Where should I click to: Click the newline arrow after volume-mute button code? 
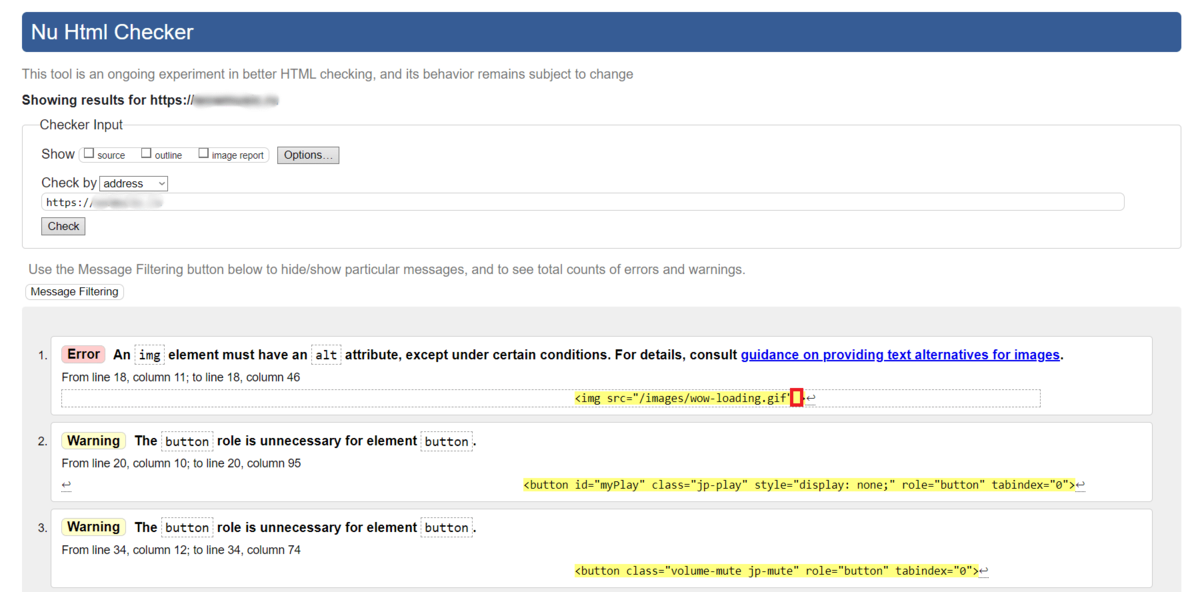tap(984, 571)
